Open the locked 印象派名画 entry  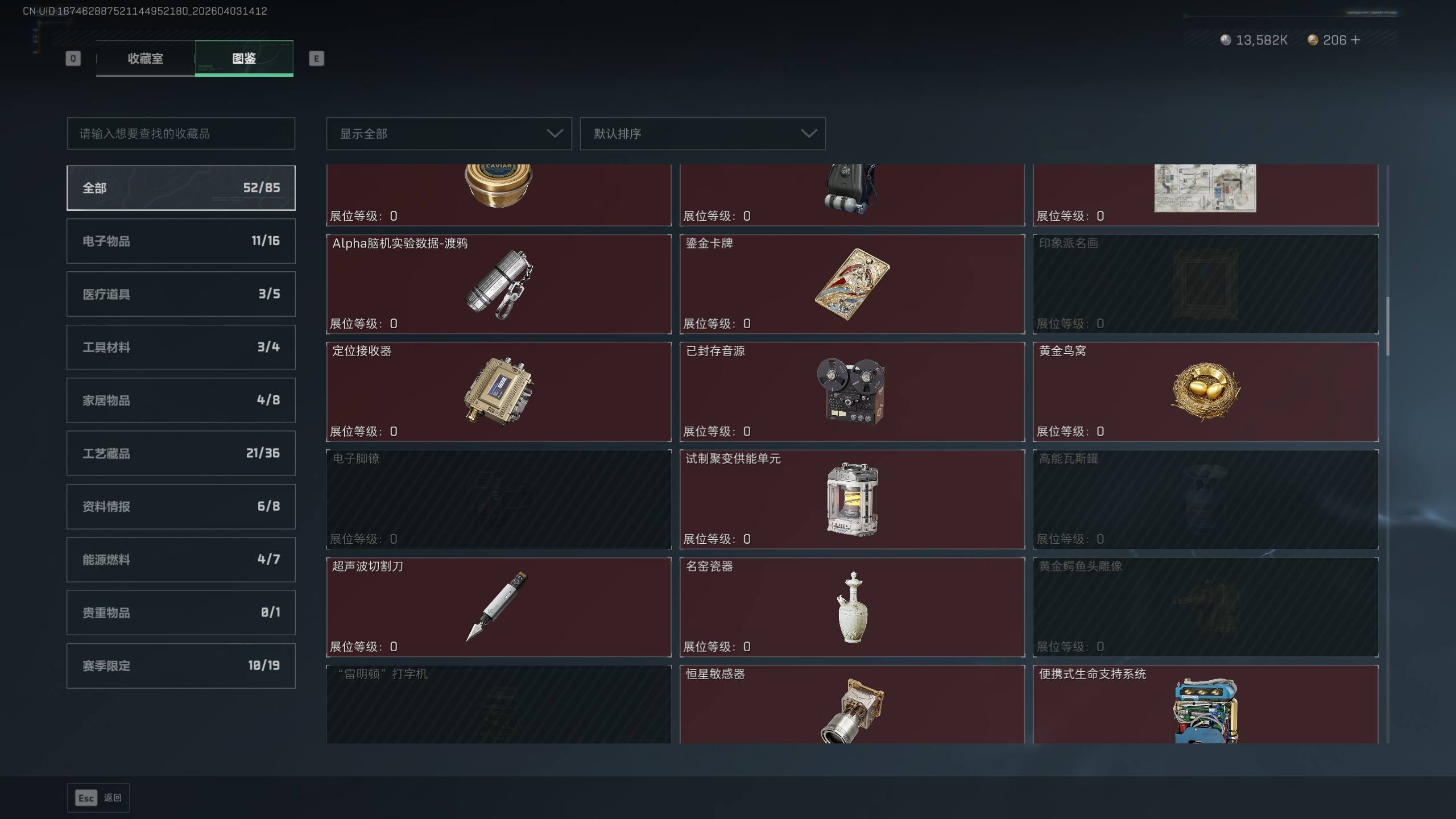(x=1205, y=284)
